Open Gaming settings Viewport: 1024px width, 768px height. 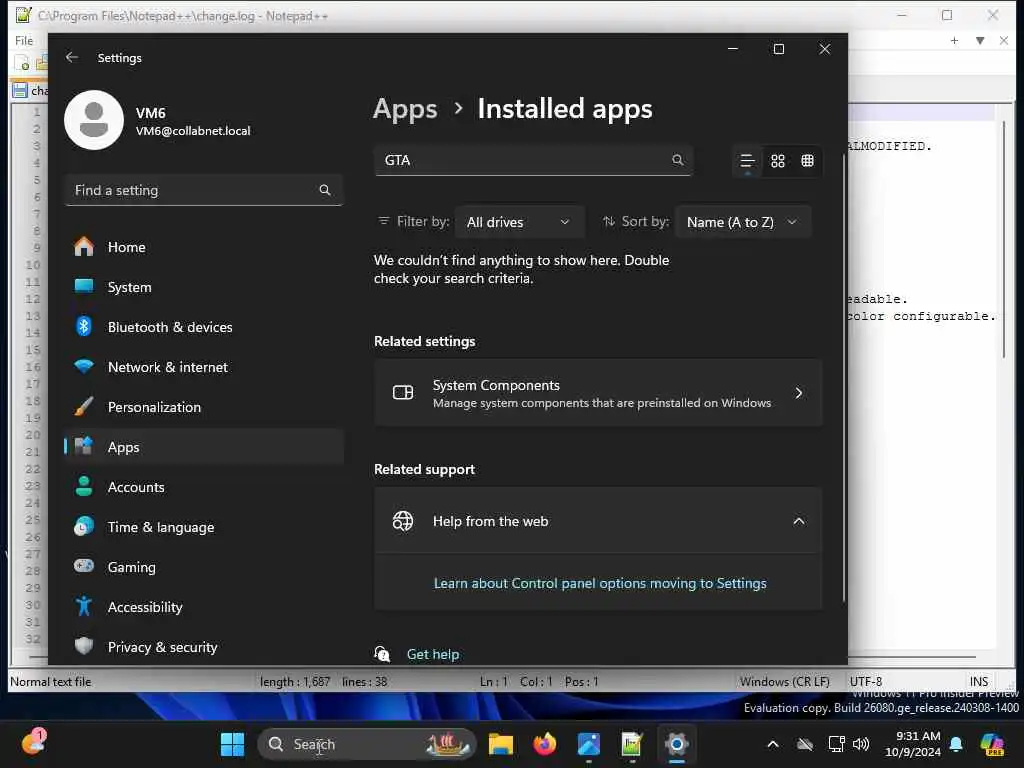click(x=204, y=568)
